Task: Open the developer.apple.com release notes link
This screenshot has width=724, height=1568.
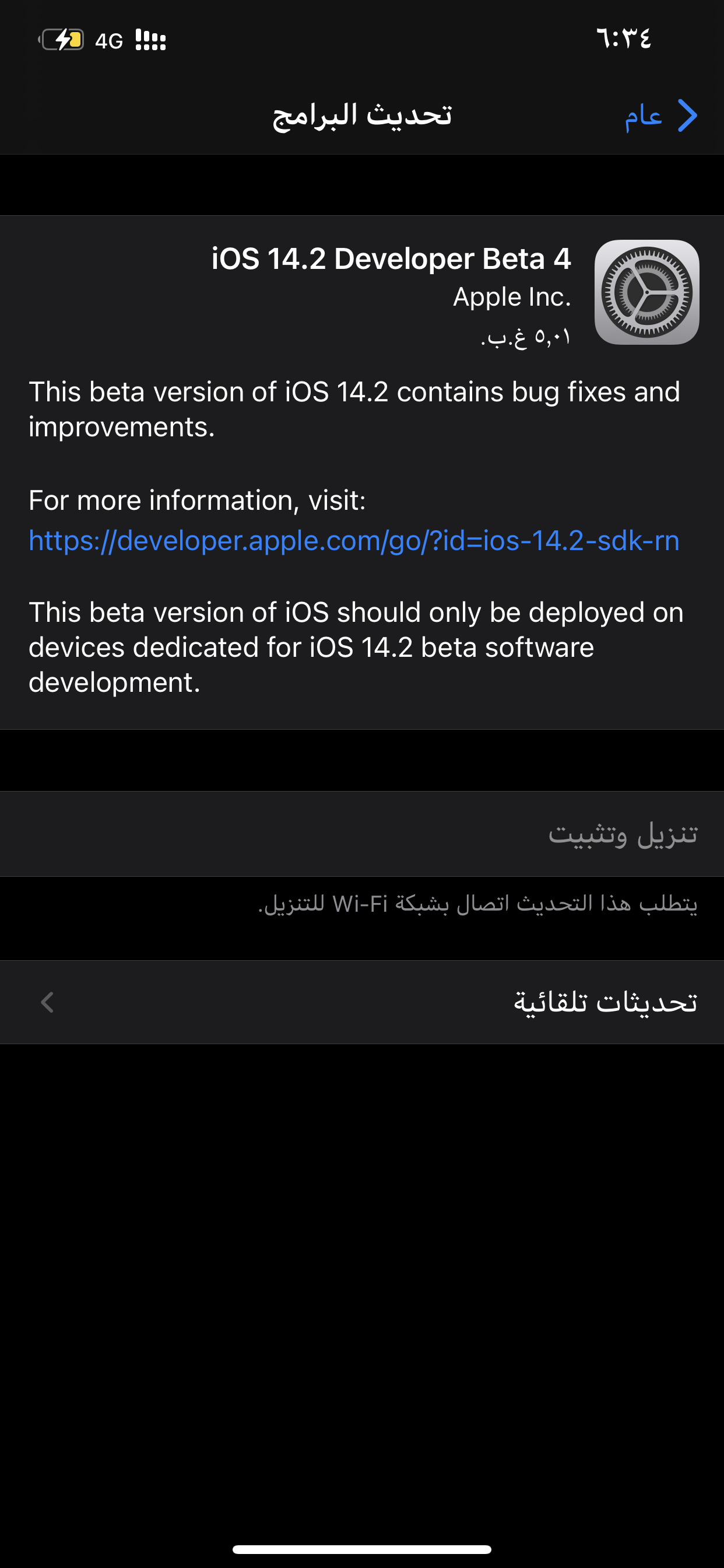Action: [x=354, y=541]
